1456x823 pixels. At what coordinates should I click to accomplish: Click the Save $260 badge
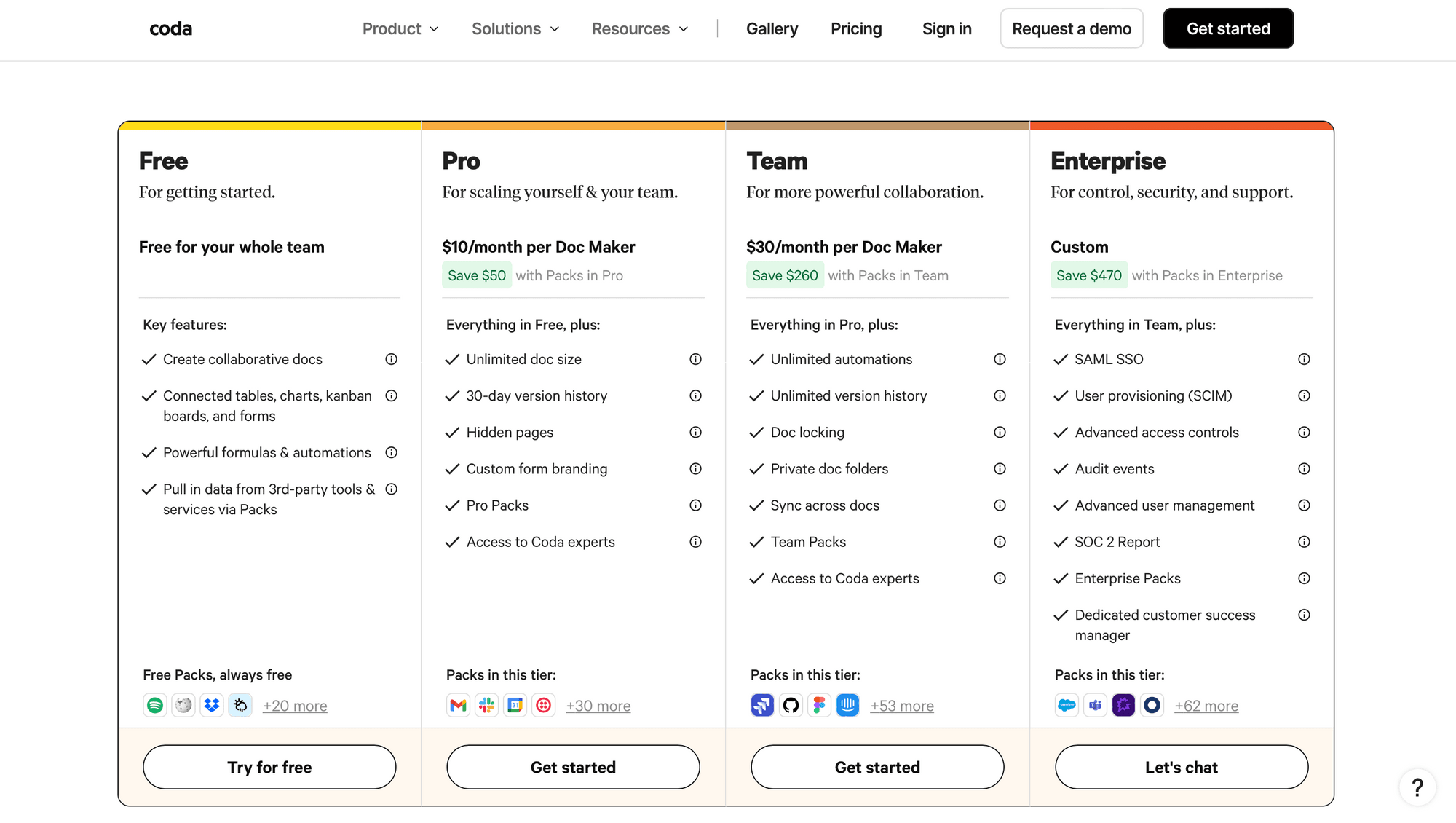(785, 275)
